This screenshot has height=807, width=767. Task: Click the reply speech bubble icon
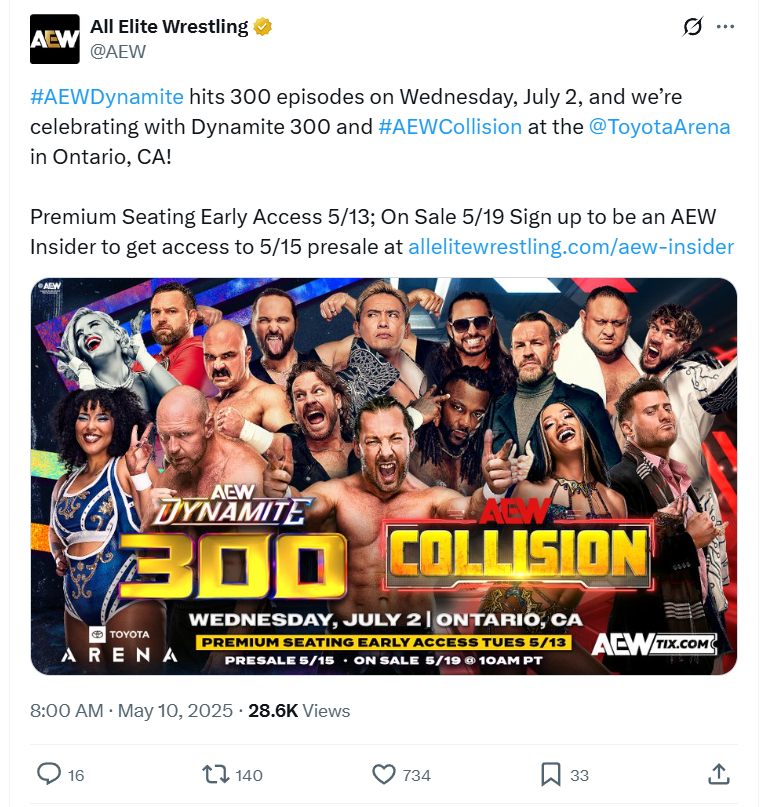49,774
